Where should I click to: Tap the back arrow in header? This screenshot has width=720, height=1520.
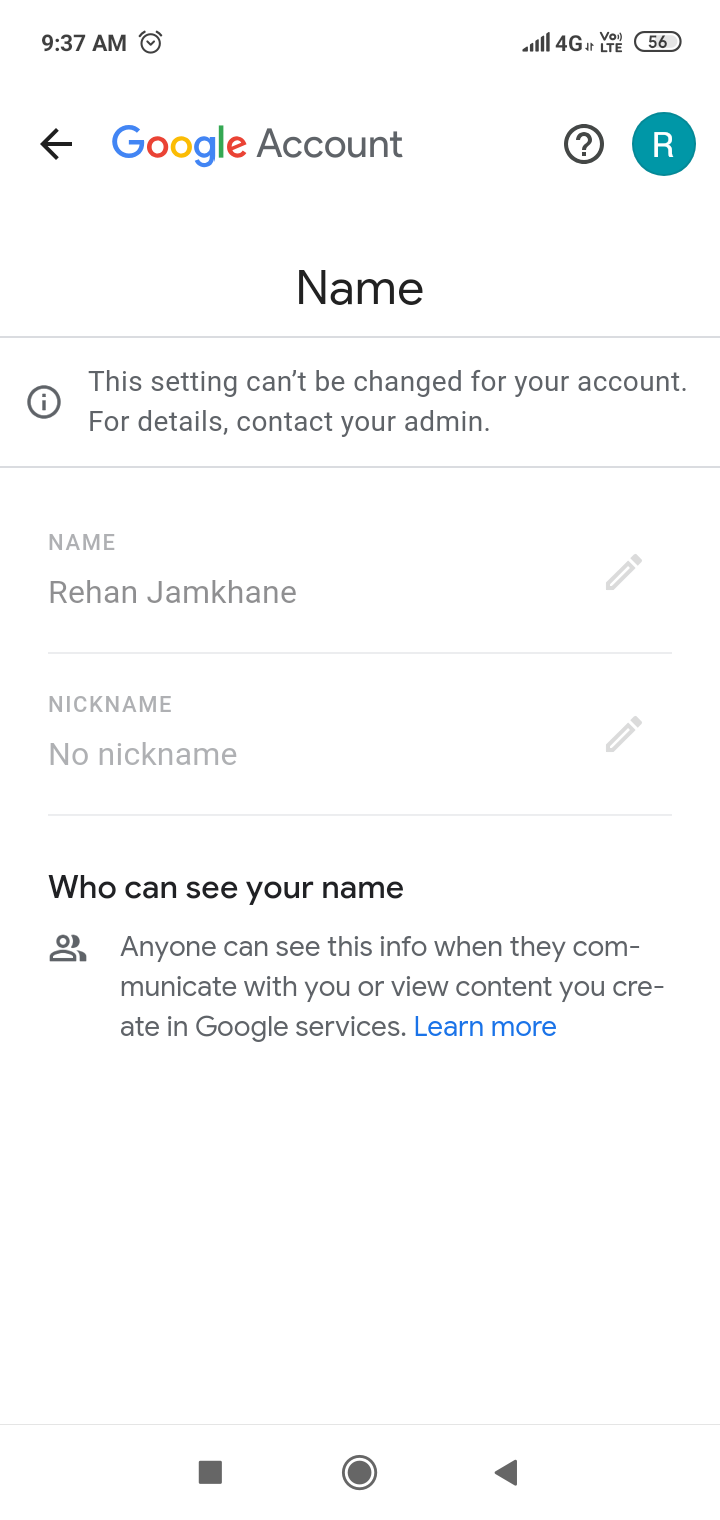click(x=56, y=145)
